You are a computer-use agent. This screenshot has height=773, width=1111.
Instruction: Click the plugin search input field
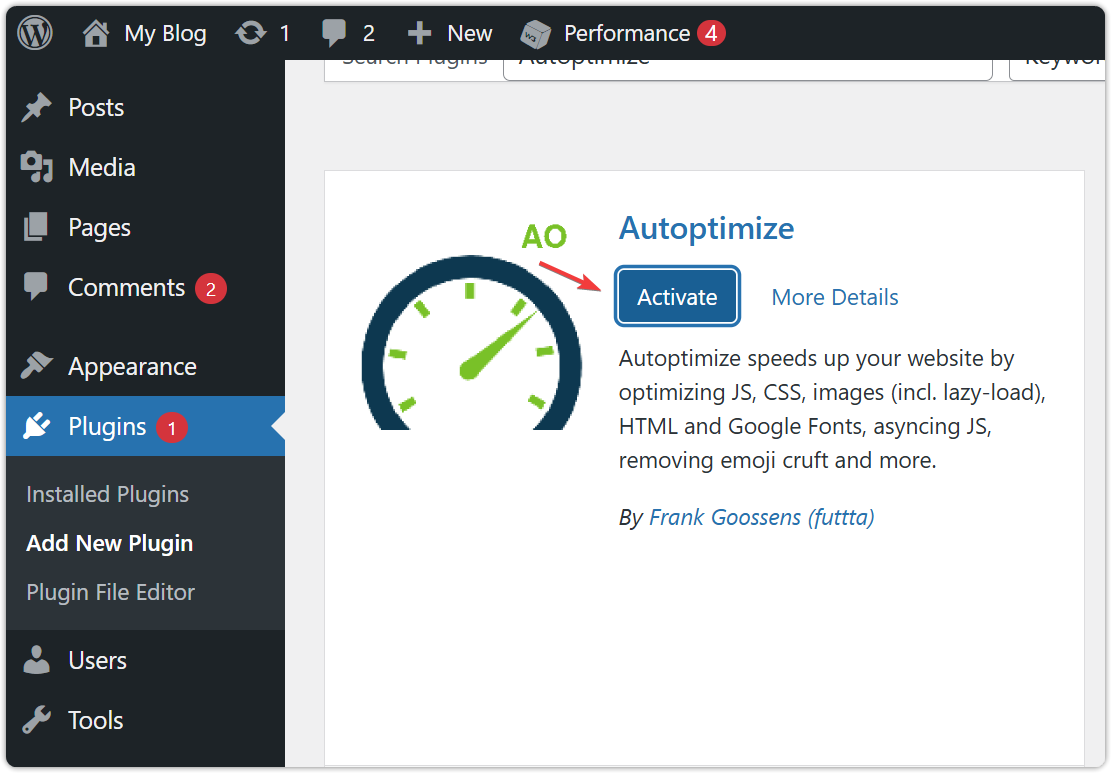[x=748, y=69]
